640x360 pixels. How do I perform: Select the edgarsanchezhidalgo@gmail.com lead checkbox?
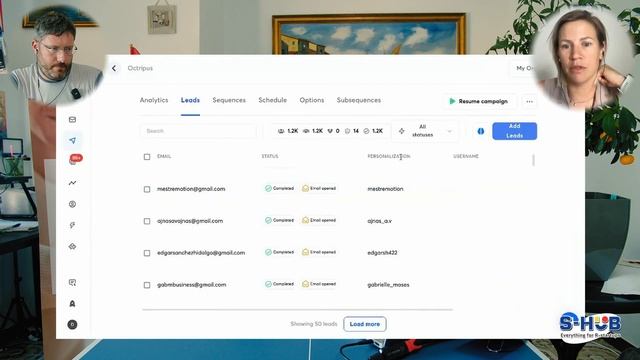coord(147,253)
